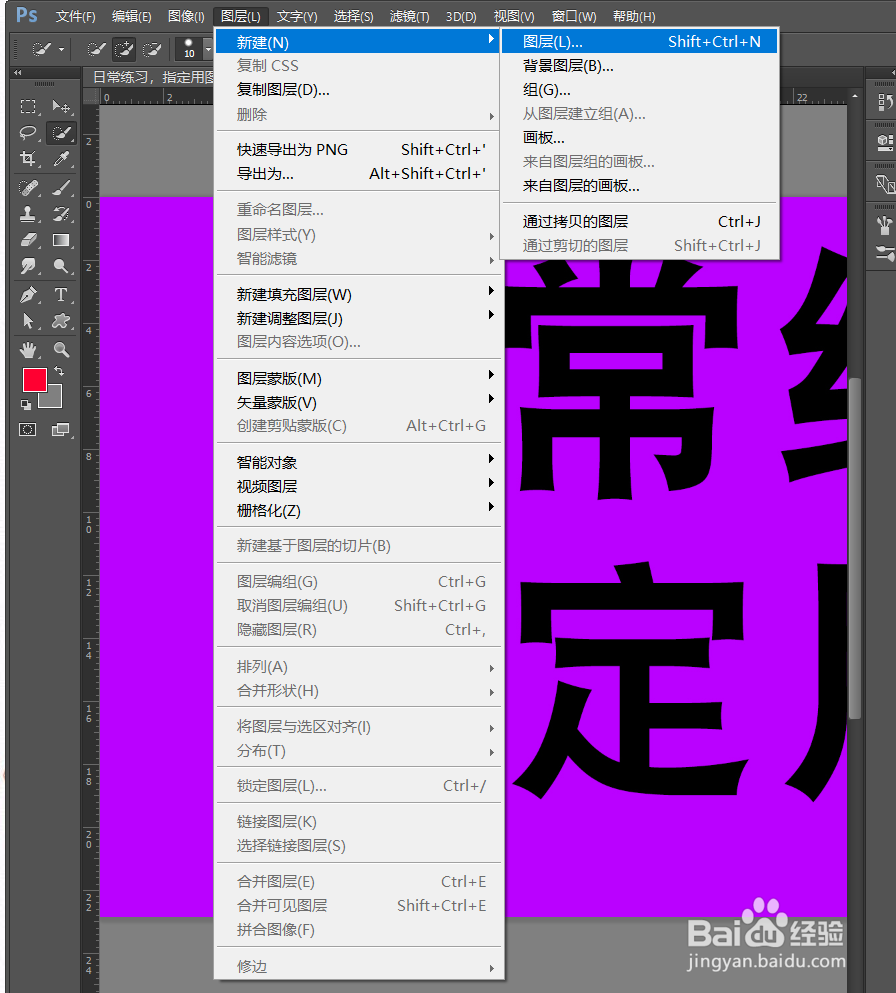Screen dimensions: 896x993
Task: Choose 背景图层(B)... in submenu
Action: (640, 66)
